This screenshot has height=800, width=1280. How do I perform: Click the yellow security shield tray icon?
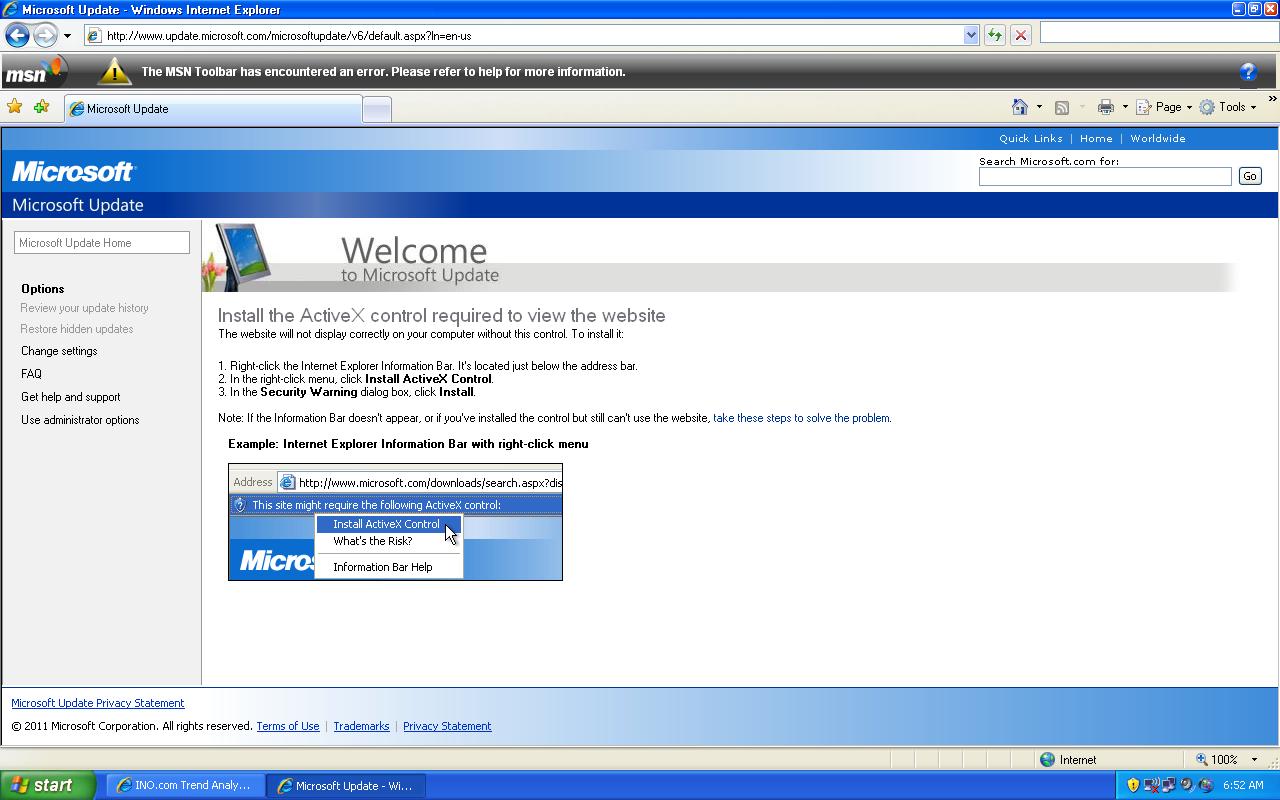point(1133,786)
